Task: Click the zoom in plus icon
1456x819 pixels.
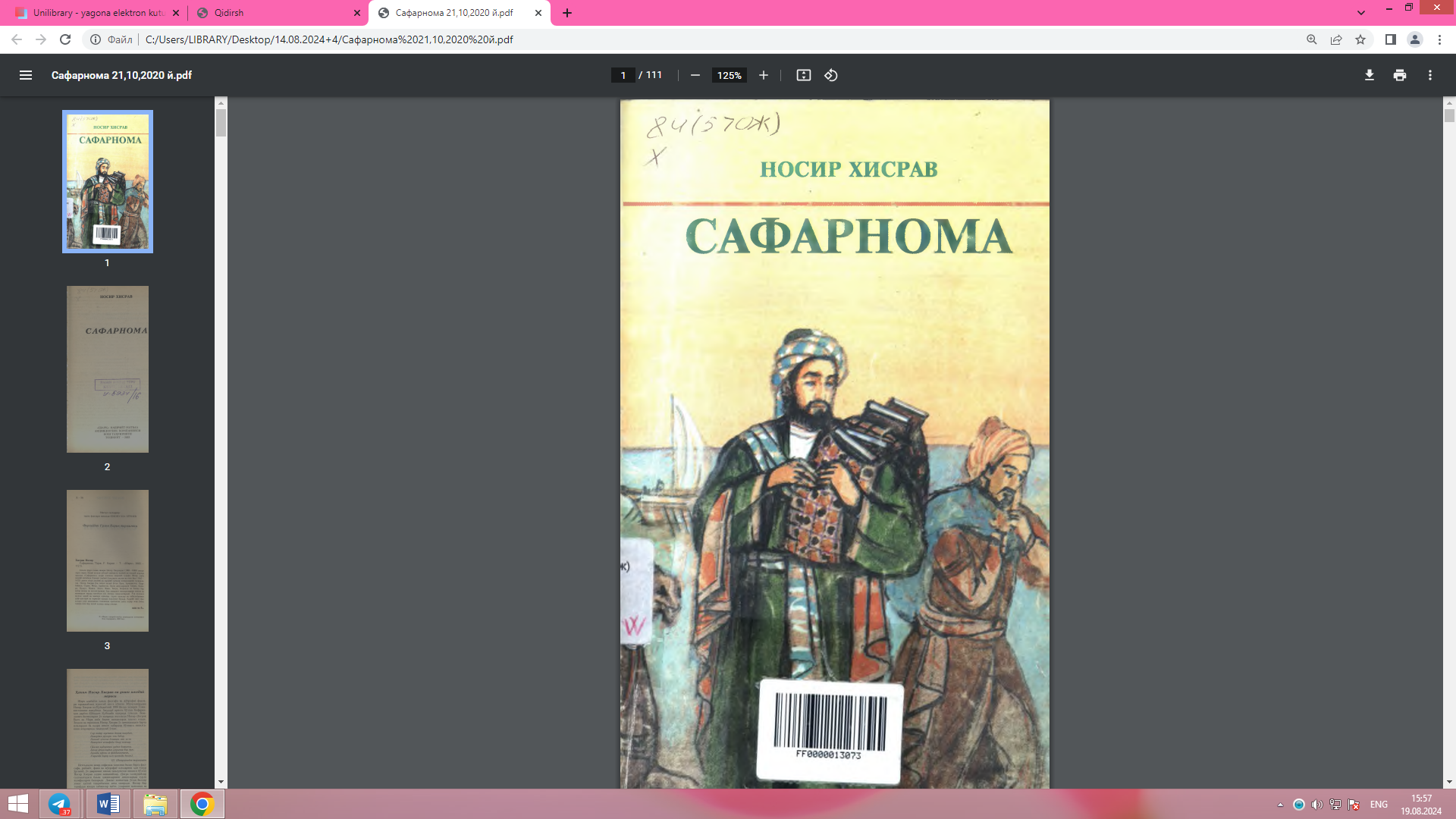Action: tap(764, 75)
